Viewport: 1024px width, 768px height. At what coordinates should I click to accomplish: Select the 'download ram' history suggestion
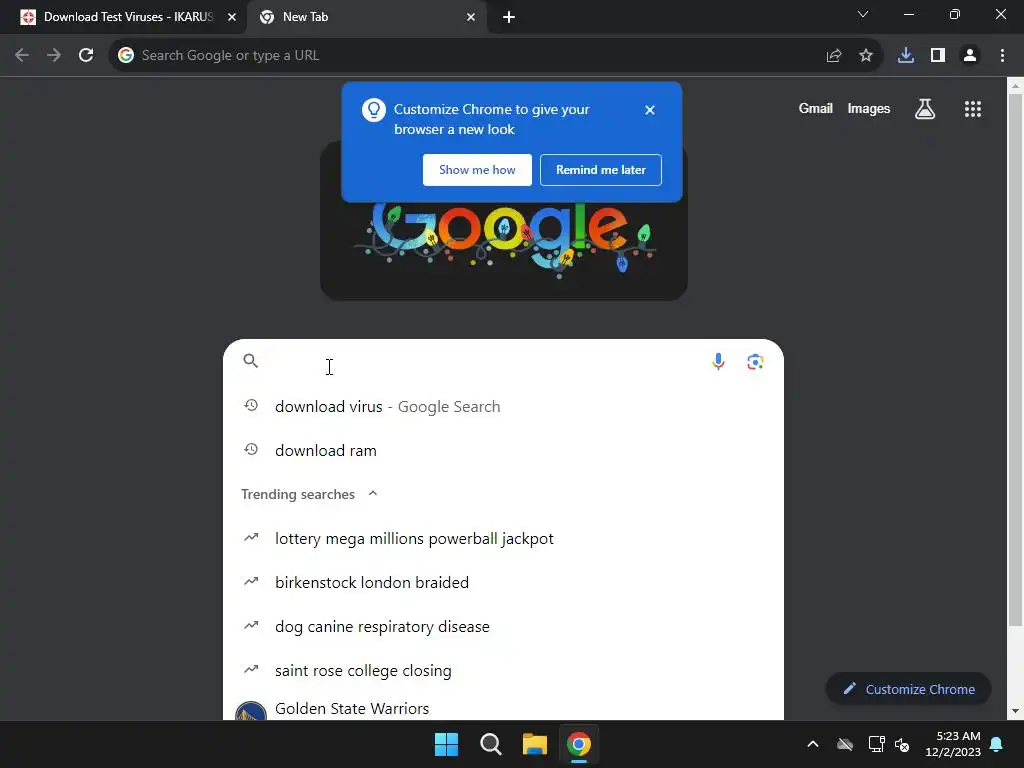(x=503, y=450)
